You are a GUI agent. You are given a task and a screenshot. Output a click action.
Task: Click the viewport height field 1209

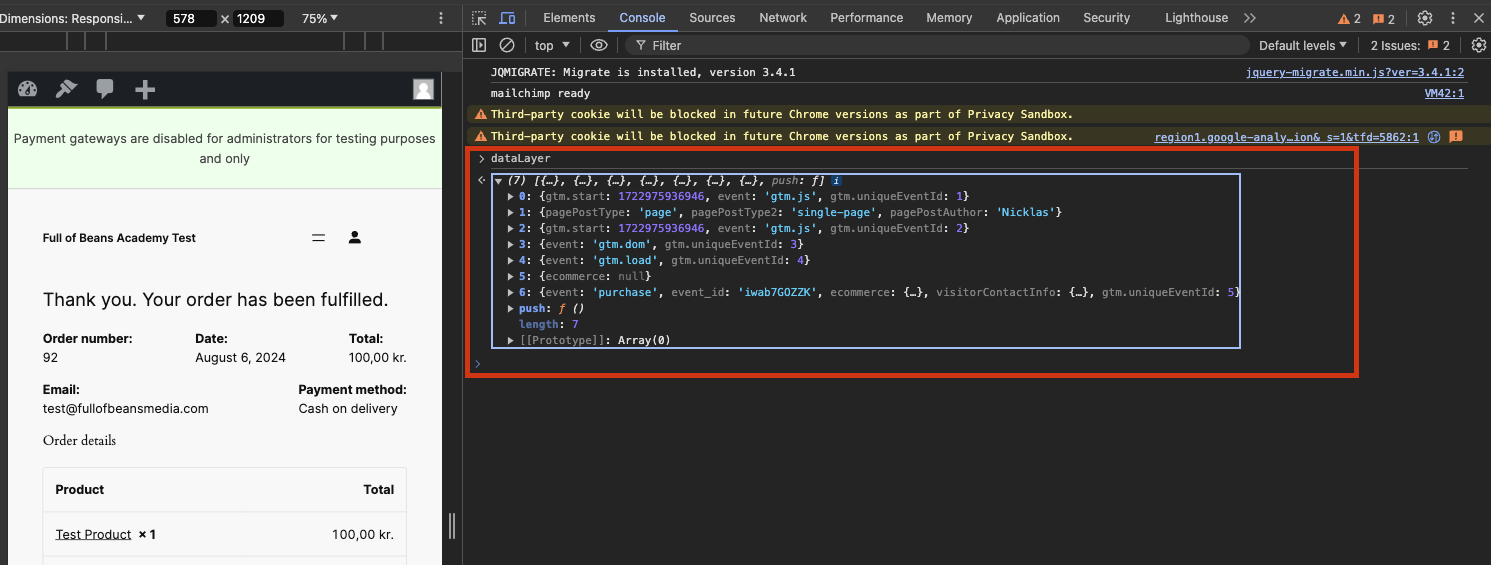pos(258,18)
